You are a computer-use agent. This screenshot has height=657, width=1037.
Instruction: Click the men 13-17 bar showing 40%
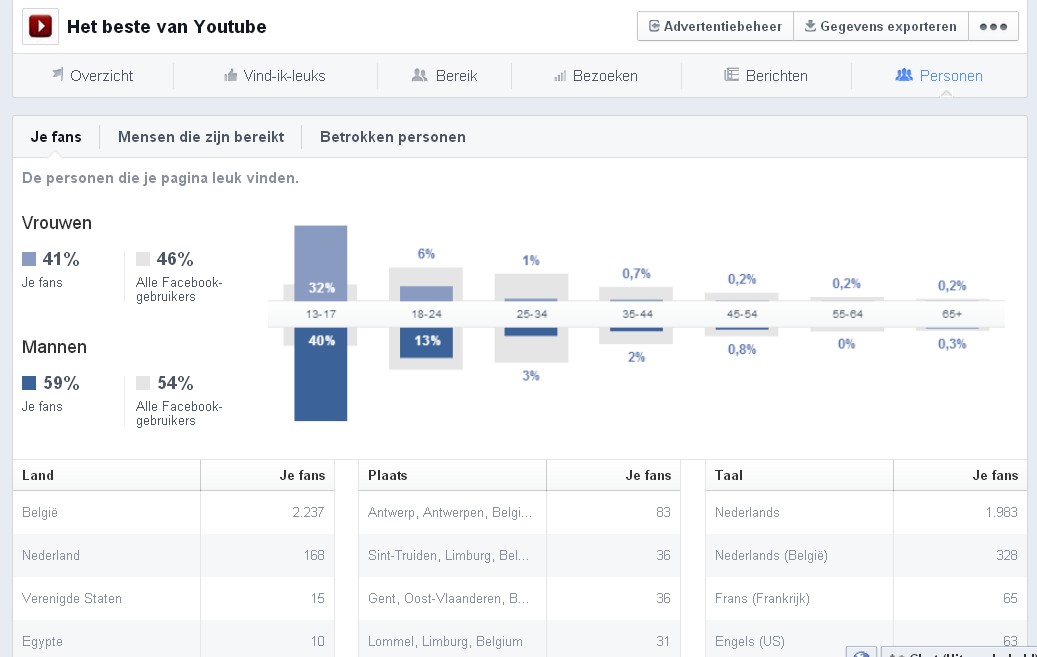(321, 374)
